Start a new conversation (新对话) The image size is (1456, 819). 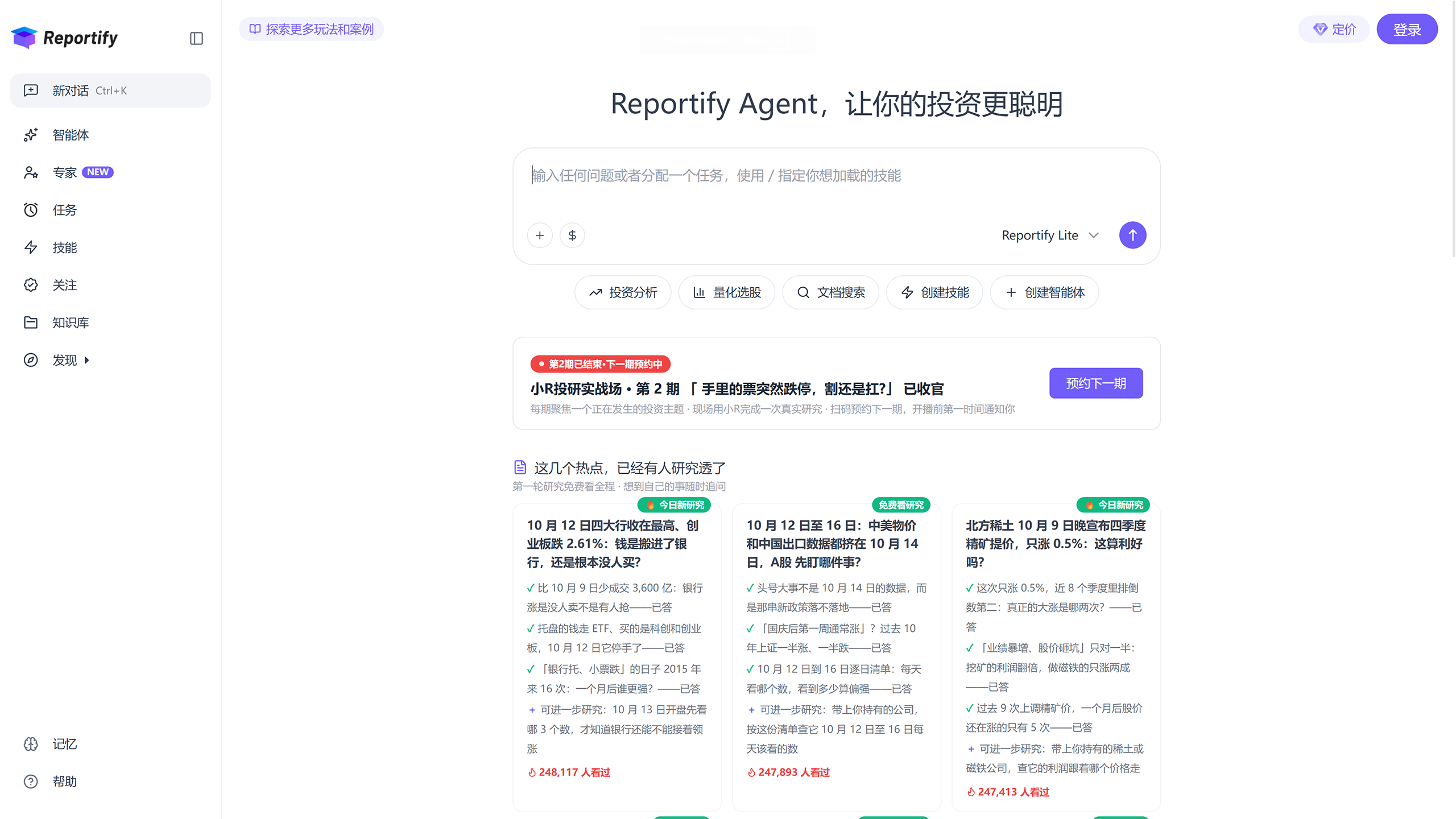click(x=110, y=90)
